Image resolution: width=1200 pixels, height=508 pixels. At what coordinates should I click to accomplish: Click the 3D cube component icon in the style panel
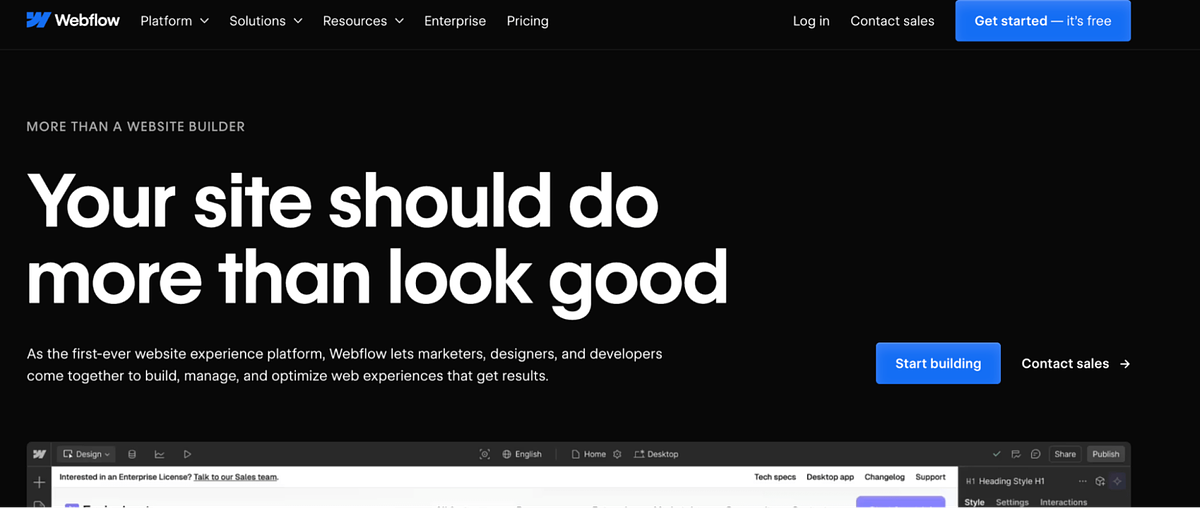point(1099,481)
